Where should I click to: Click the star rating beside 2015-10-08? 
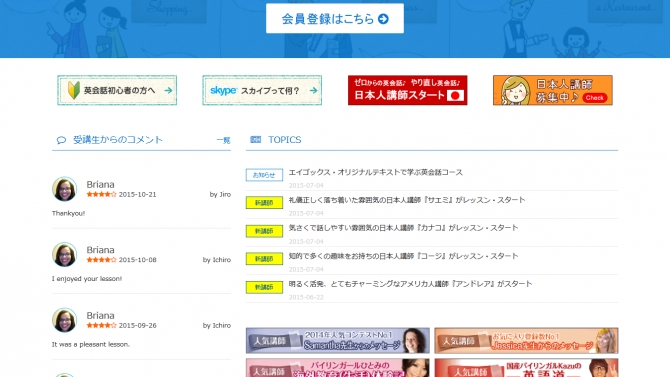point(101,259)
